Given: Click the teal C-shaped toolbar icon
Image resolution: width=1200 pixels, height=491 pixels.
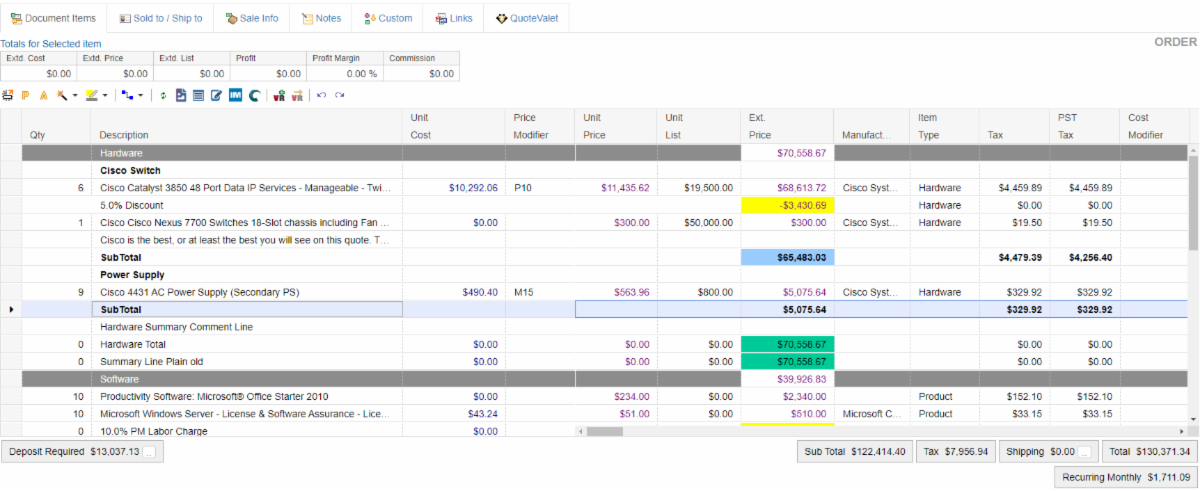Looking at the screenshot, I should 254,96.
